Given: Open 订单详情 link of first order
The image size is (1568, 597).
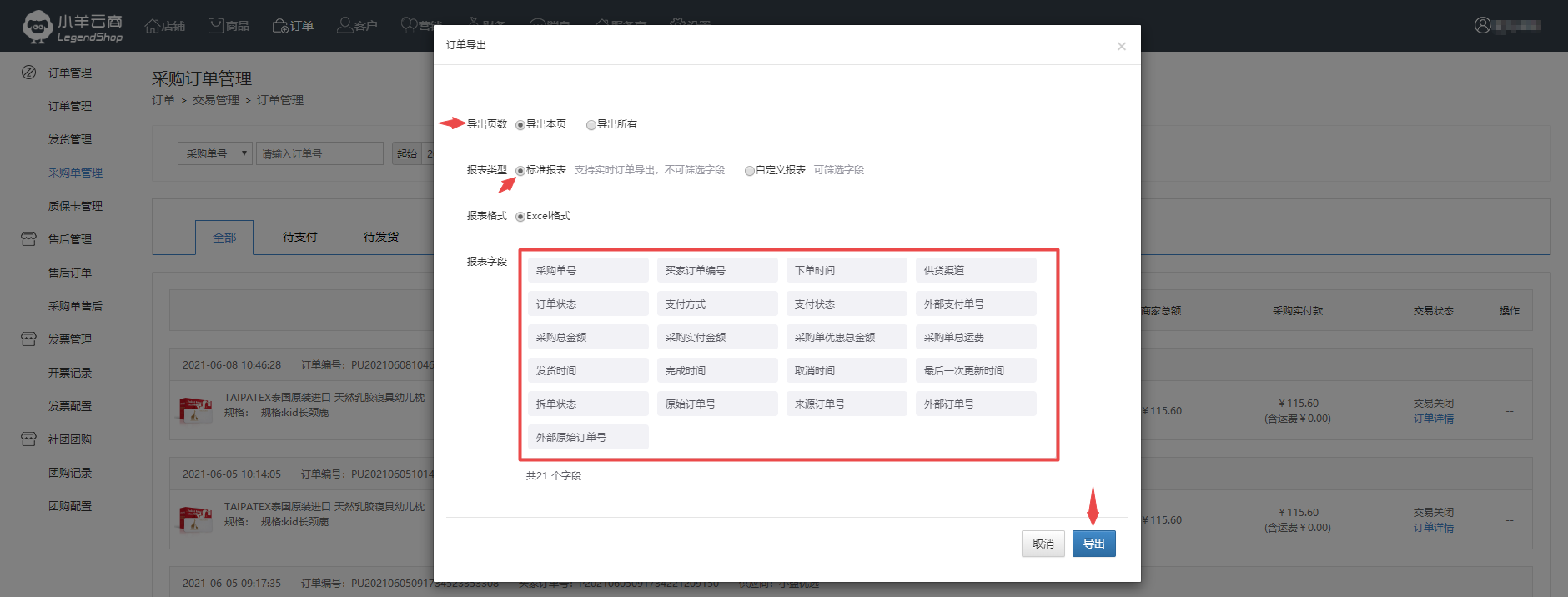Looking at the screenshot, I should pos(1433,419).
